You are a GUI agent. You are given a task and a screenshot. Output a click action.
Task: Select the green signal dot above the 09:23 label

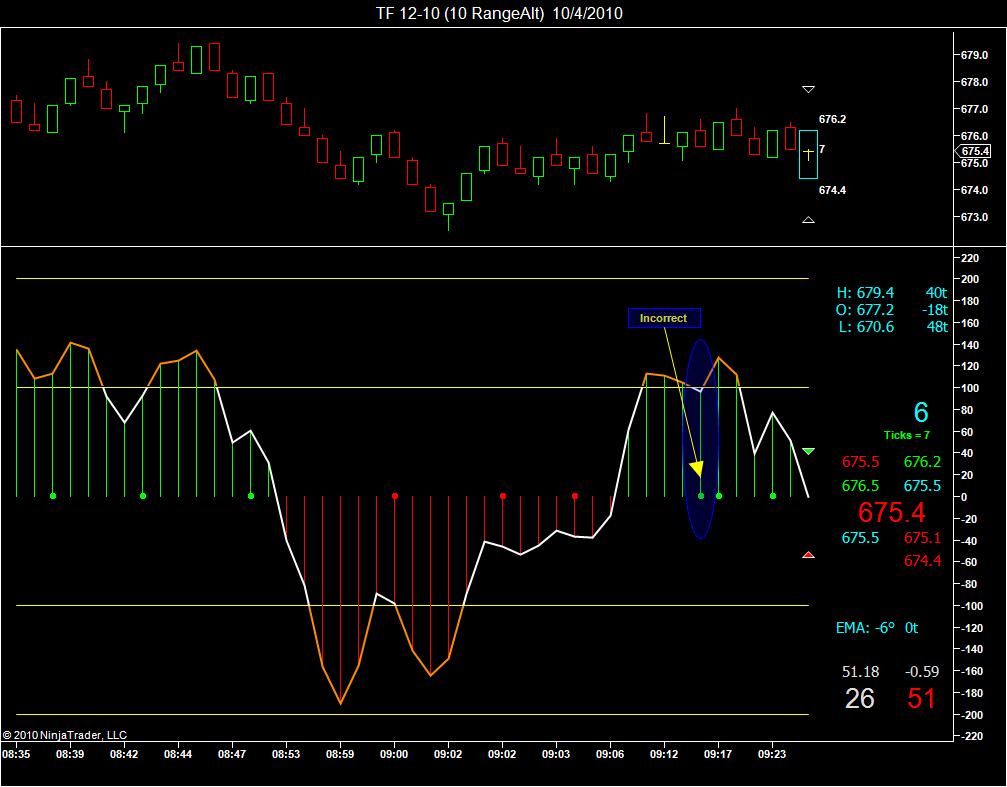(x=773, y=496)
